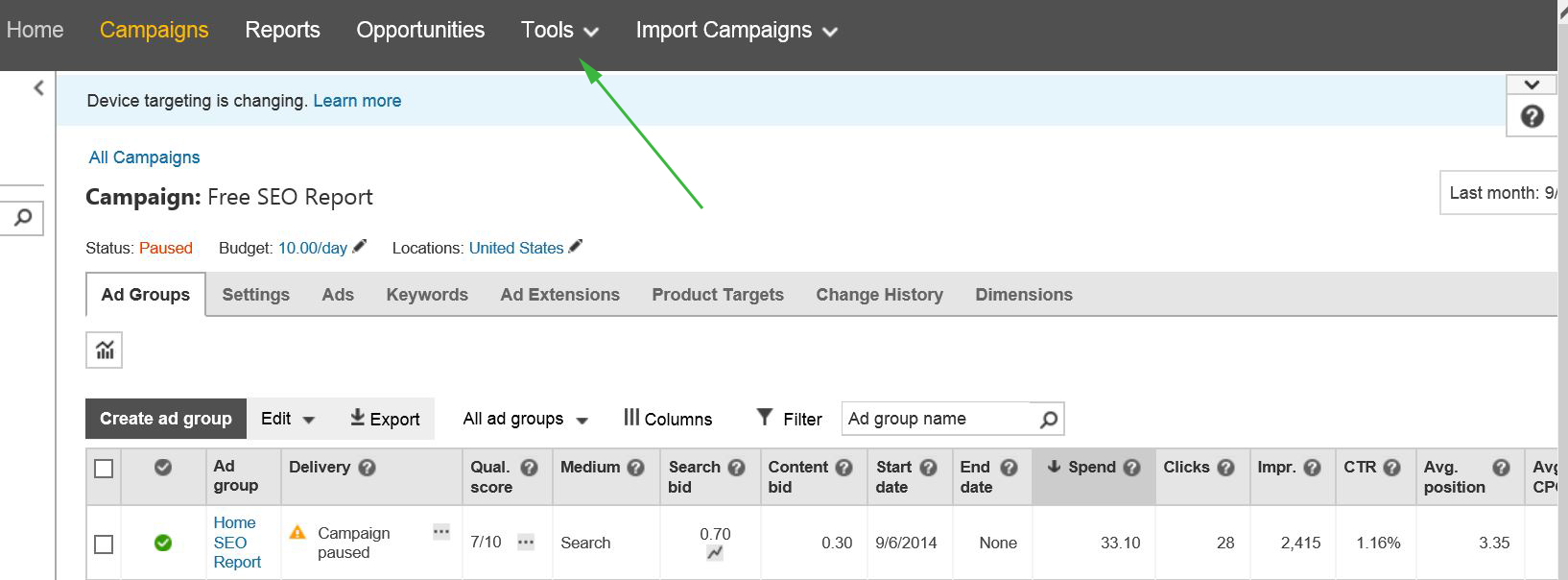Click the 9/6/2014 start date cell
1568x580 pixels.
906,543
